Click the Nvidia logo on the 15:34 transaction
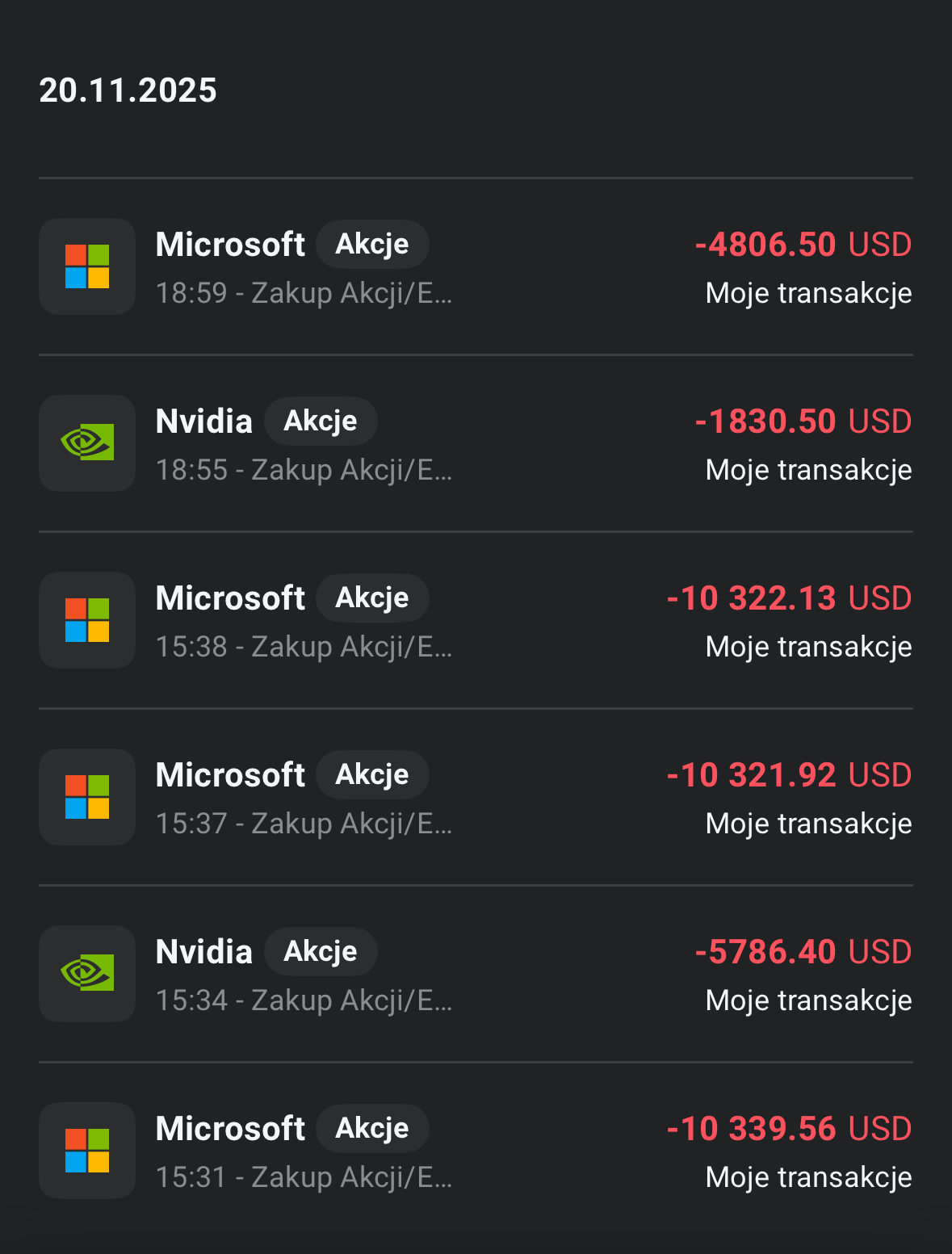 pos(87,974)
